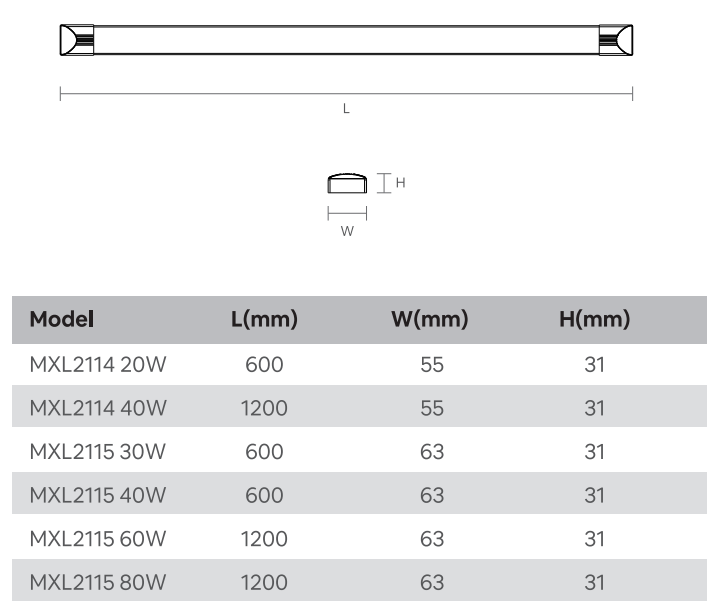Click the MXL2114 20W model row

click(359, 365)
